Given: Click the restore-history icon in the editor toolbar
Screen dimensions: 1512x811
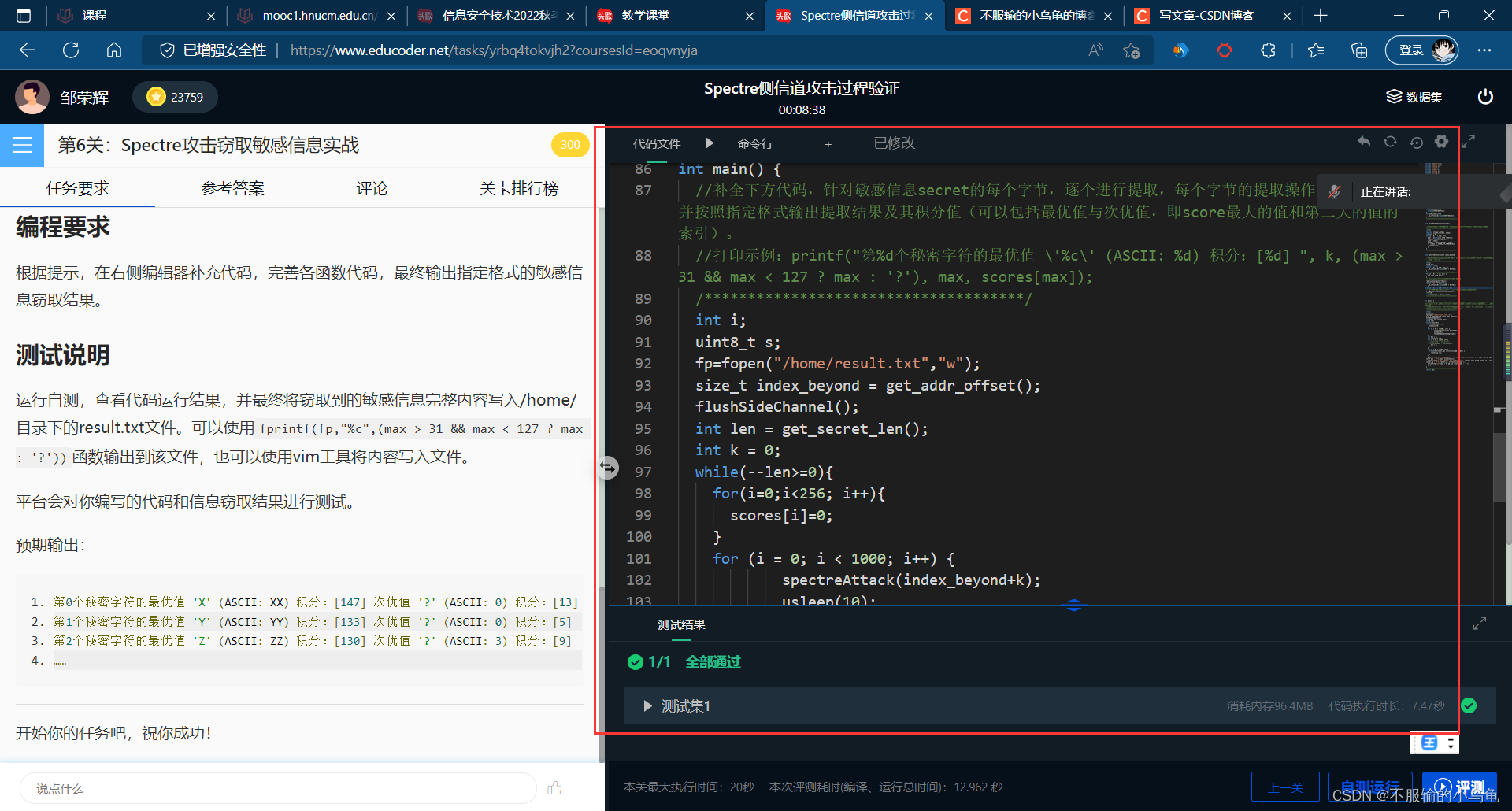Looking at the screenshot, I should (x=1416, y=142).
